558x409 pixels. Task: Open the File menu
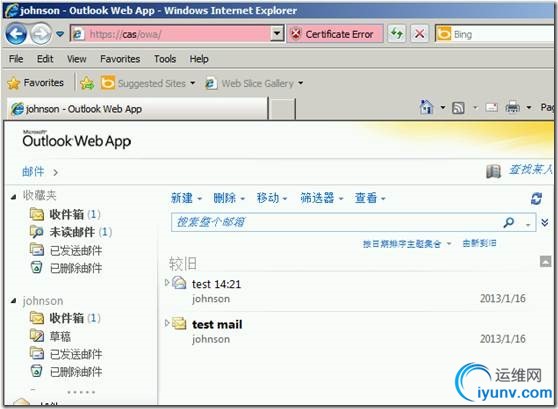point(16,59)
